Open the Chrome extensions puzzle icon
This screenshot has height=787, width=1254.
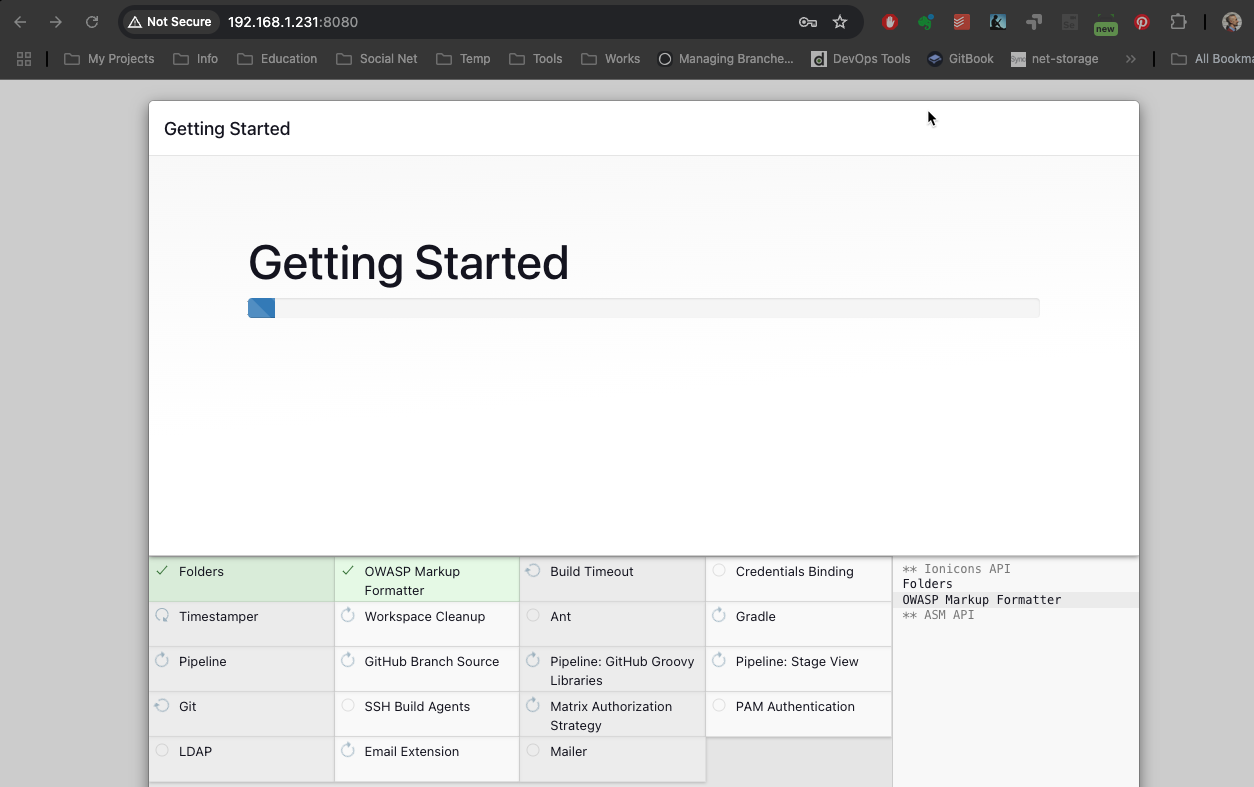point(1178,22)
